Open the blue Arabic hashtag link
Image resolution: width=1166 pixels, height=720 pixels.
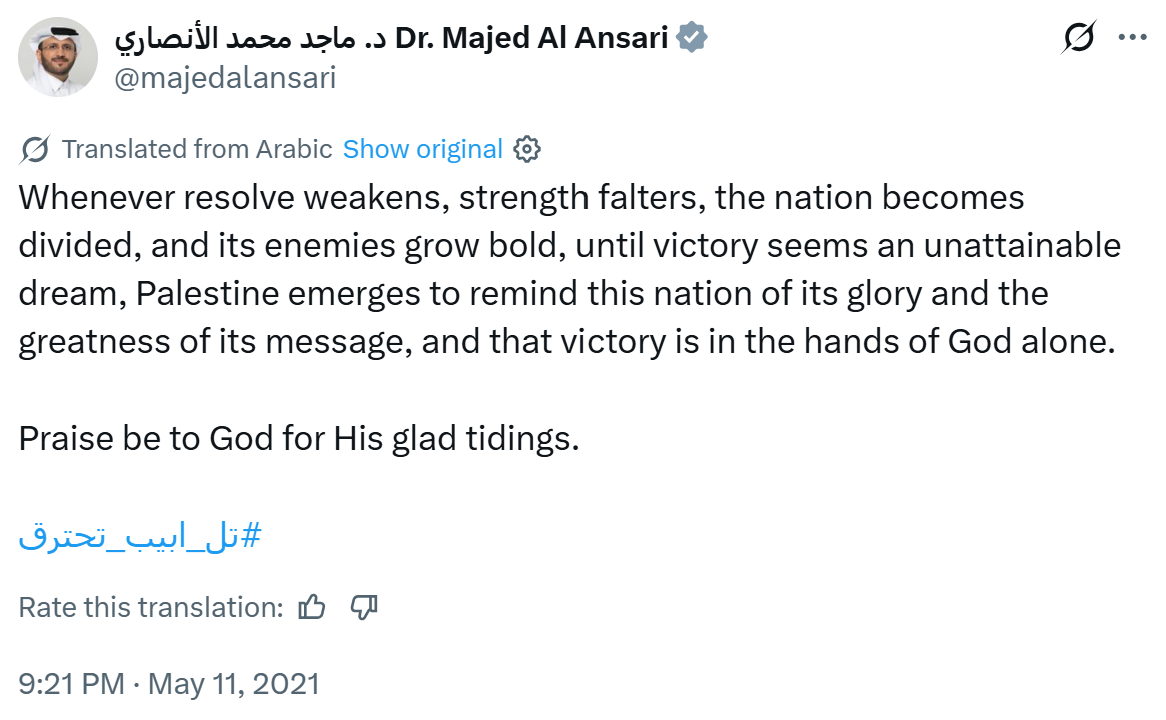tap(140, 535)
